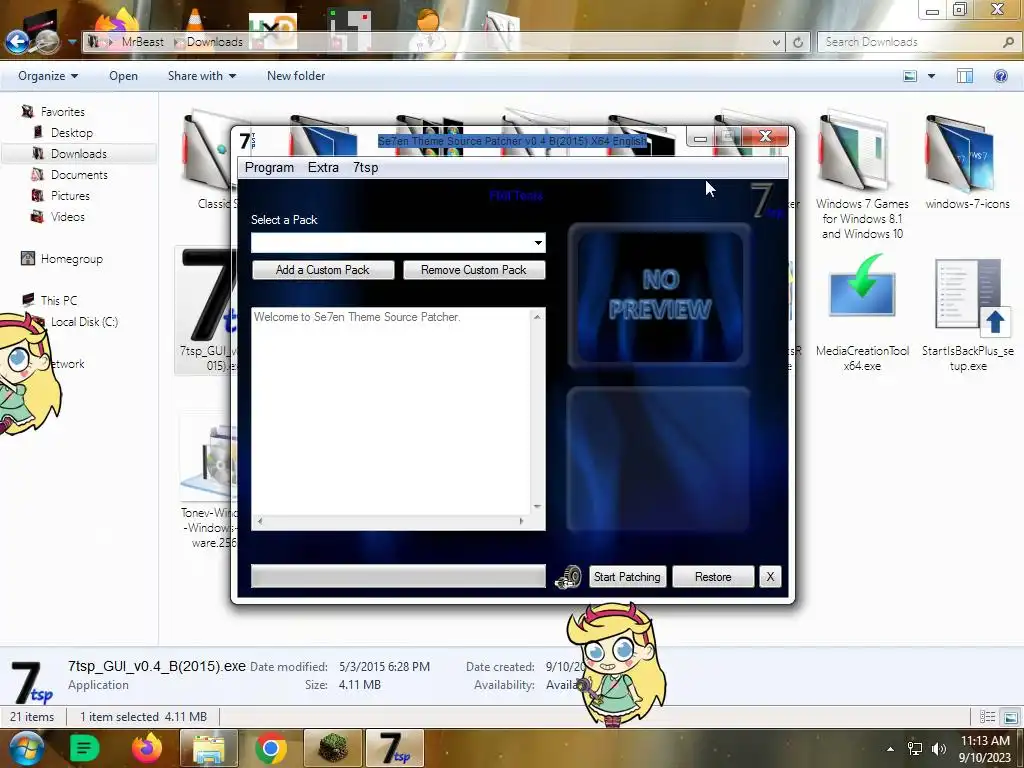Select Homegroup in navigation pane
The image size is (1024, 768).
tap(71, 259)
